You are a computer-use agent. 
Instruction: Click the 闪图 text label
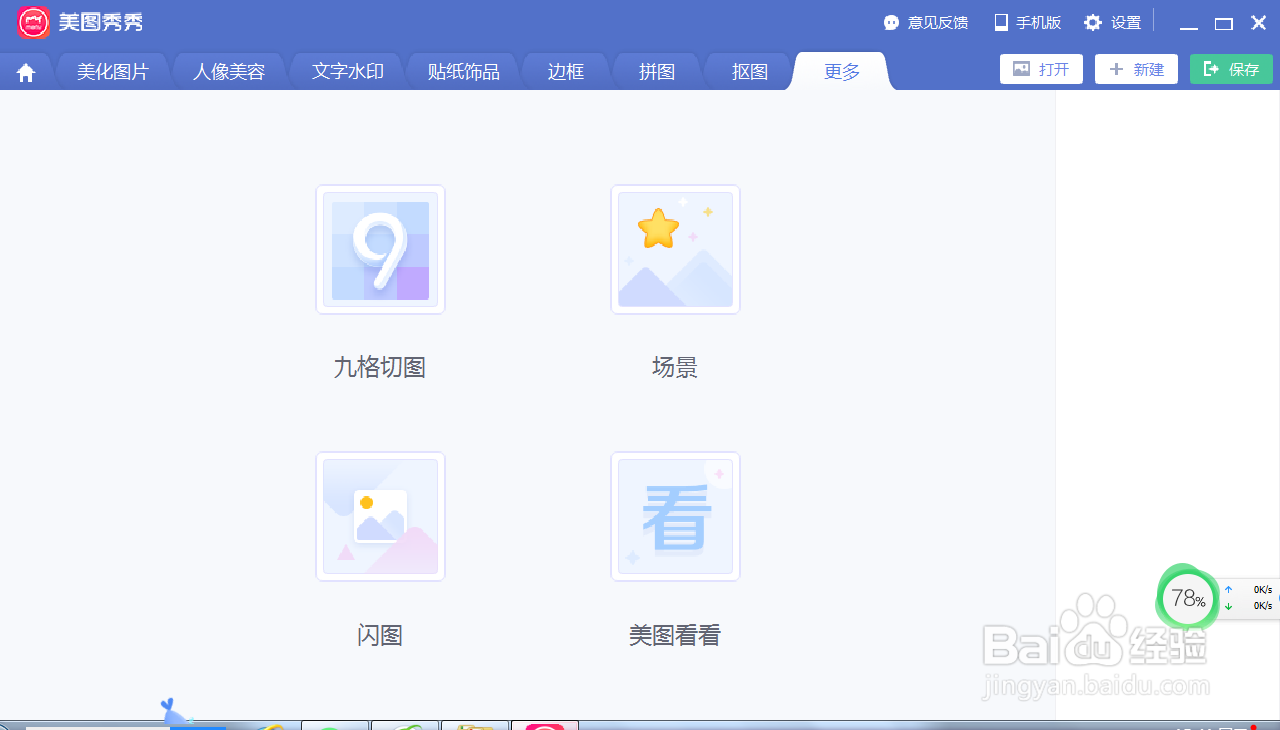tap(380, 635)
